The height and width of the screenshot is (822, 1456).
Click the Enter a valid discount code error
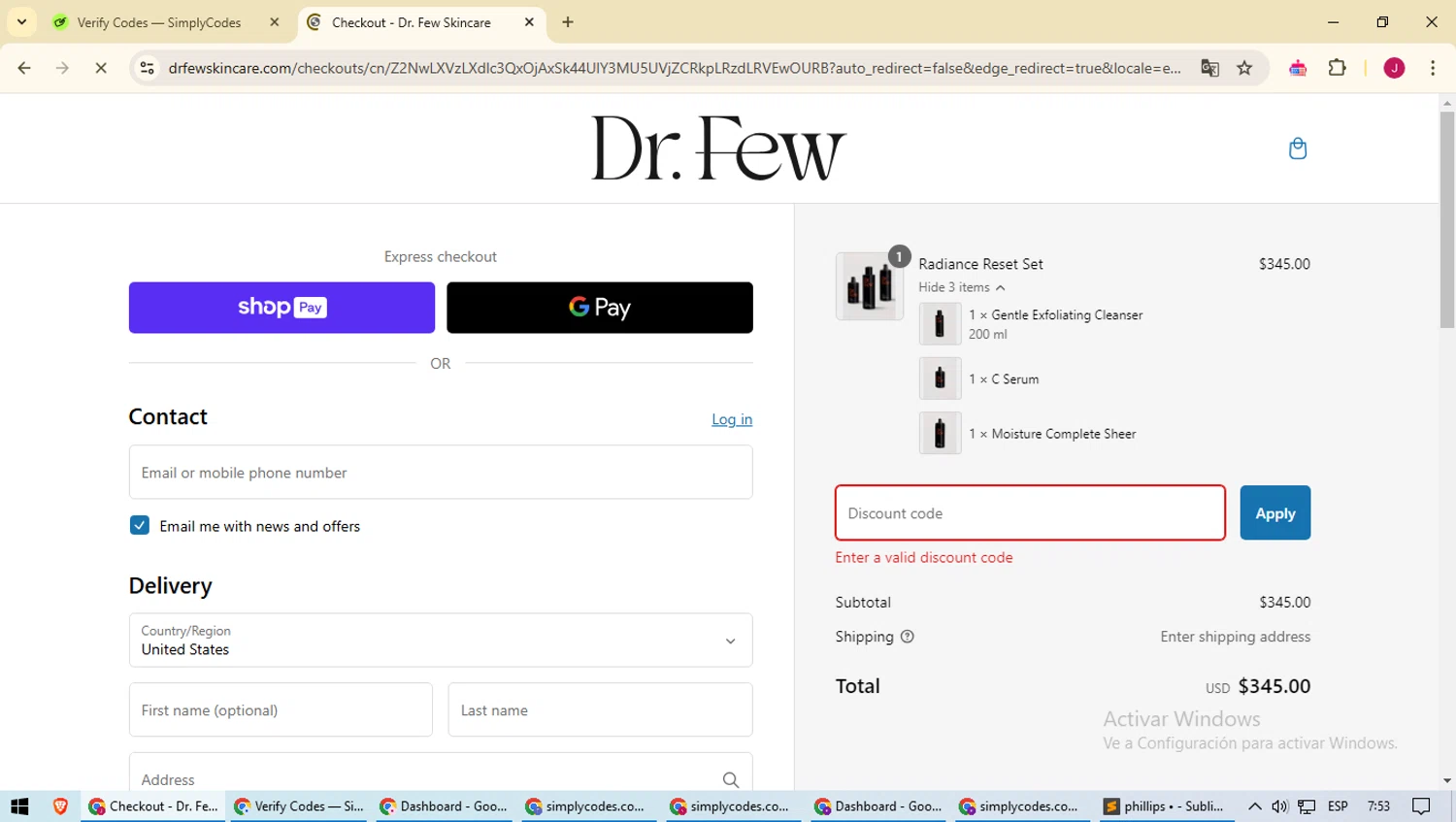[x=924, y=557]
